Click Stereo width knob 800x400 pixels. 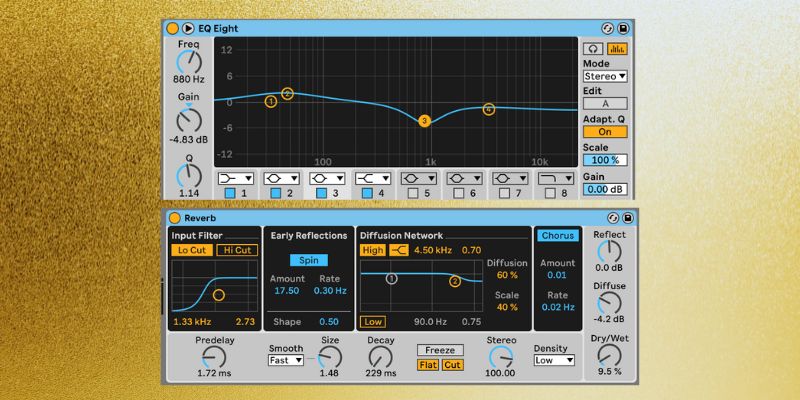click(501, 357)
